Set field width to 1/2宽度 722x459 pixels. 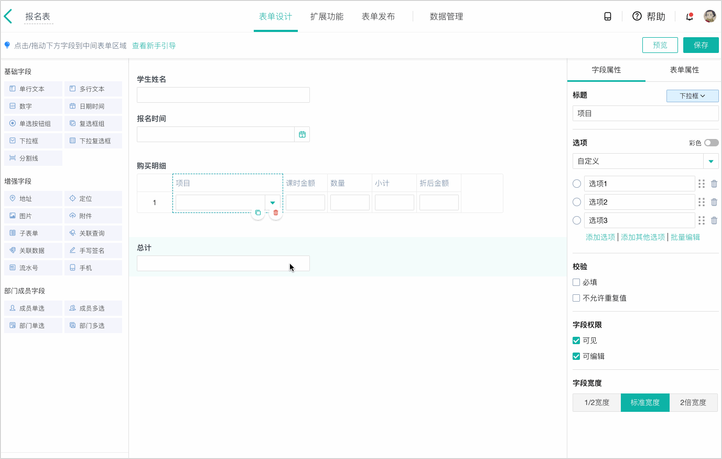click(x=597, y=402)
